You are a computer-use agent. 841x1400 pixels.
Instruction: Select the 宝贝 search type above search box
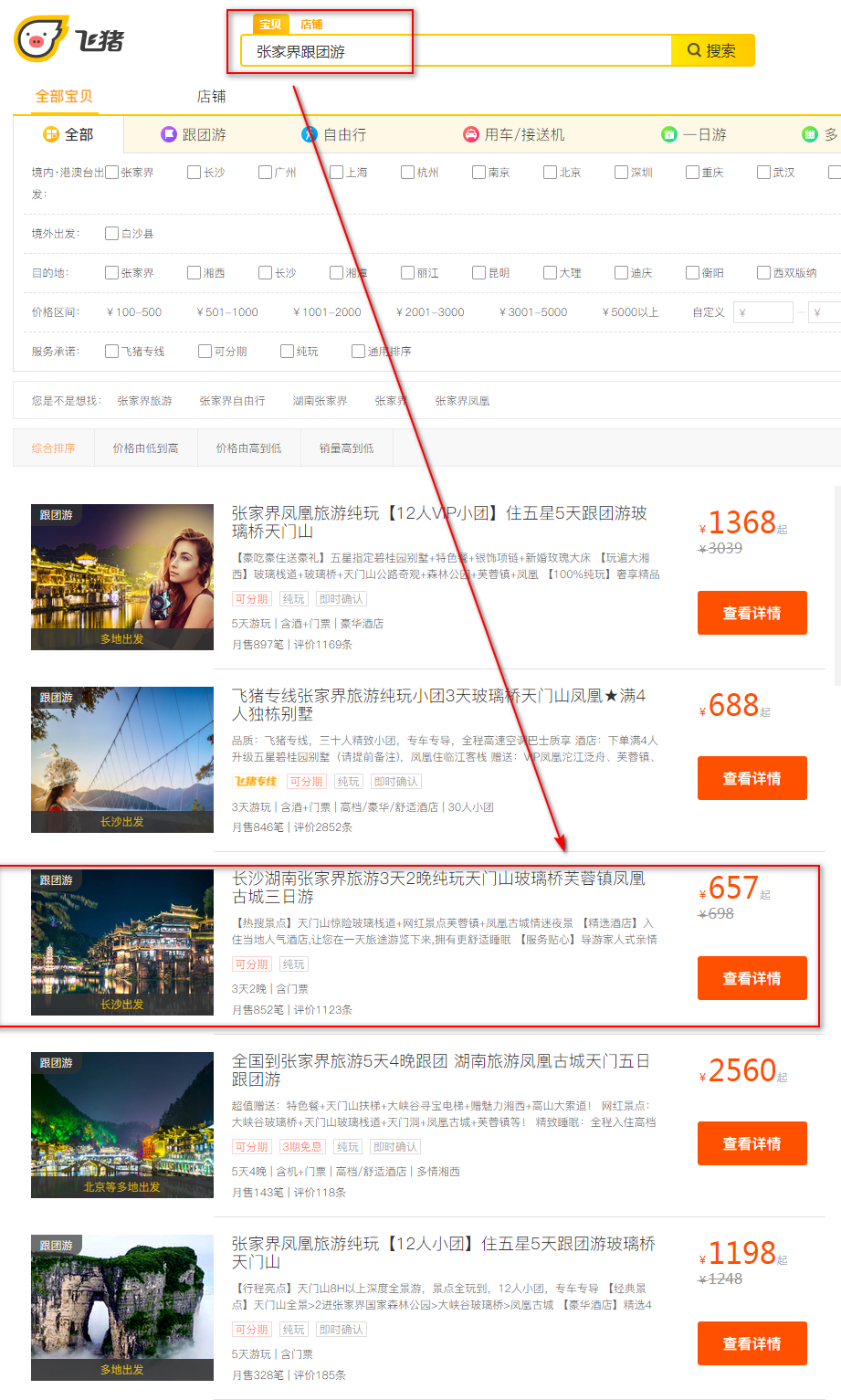270,25
